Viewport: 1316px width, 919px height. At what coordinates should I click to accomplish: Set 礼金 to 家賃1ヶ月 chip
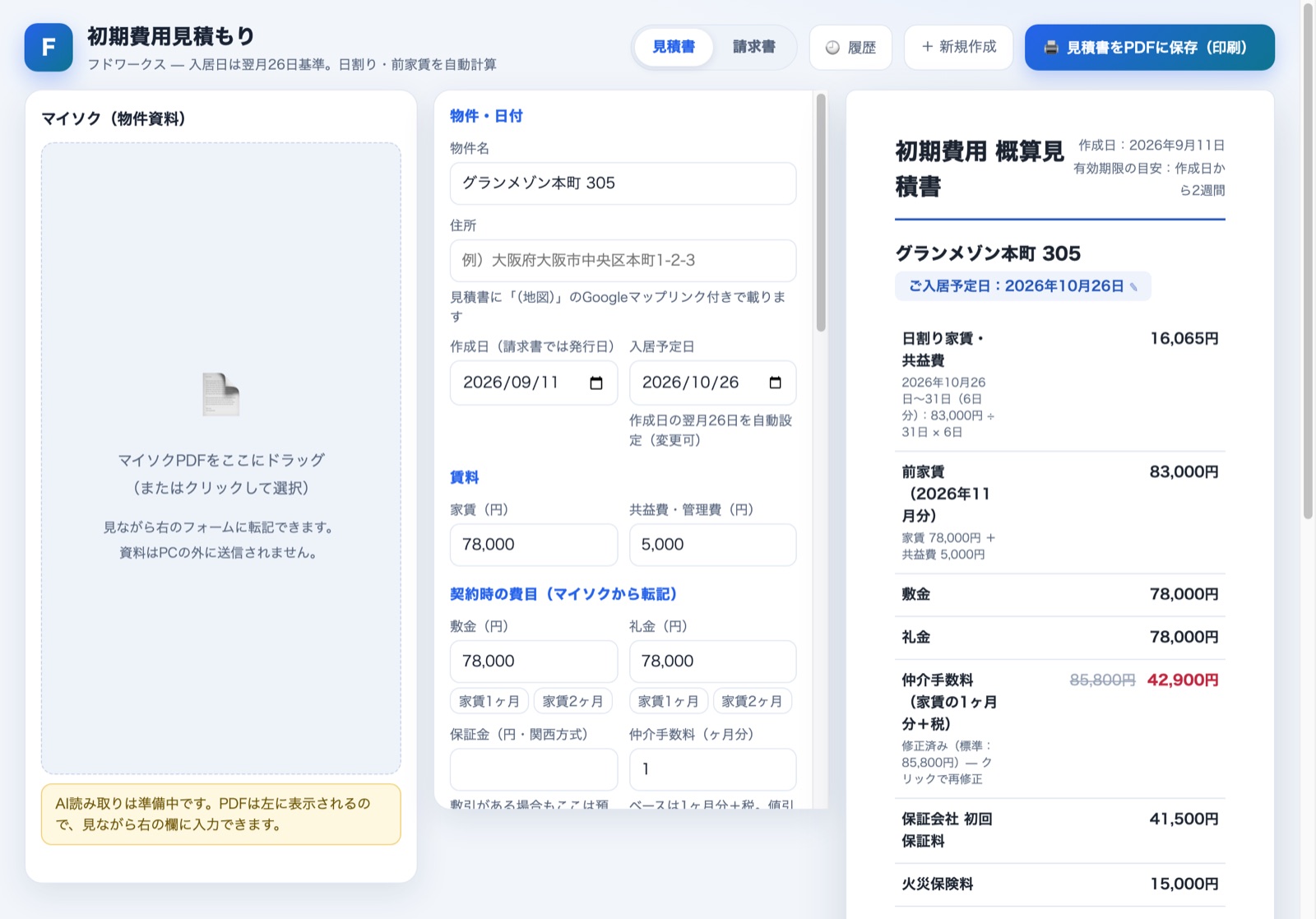[668, 701]
